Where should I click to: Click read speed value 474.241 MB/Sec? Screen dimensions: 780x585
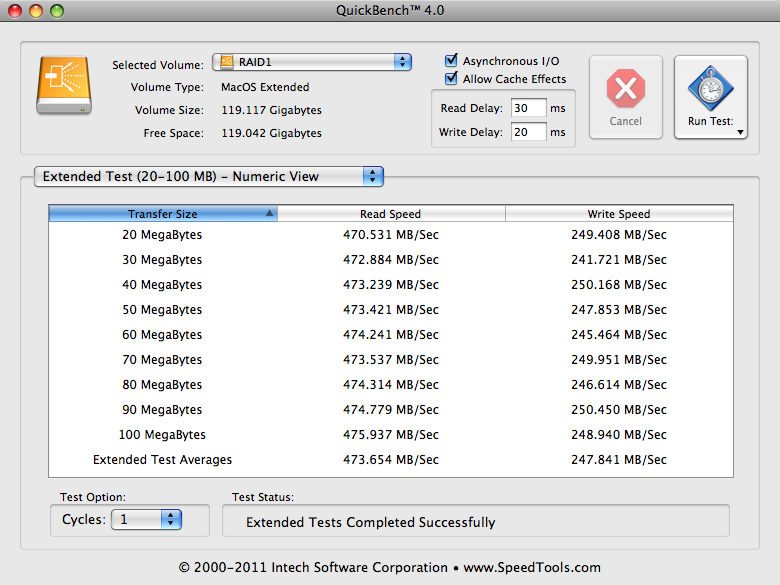click(x=391, y=334)
